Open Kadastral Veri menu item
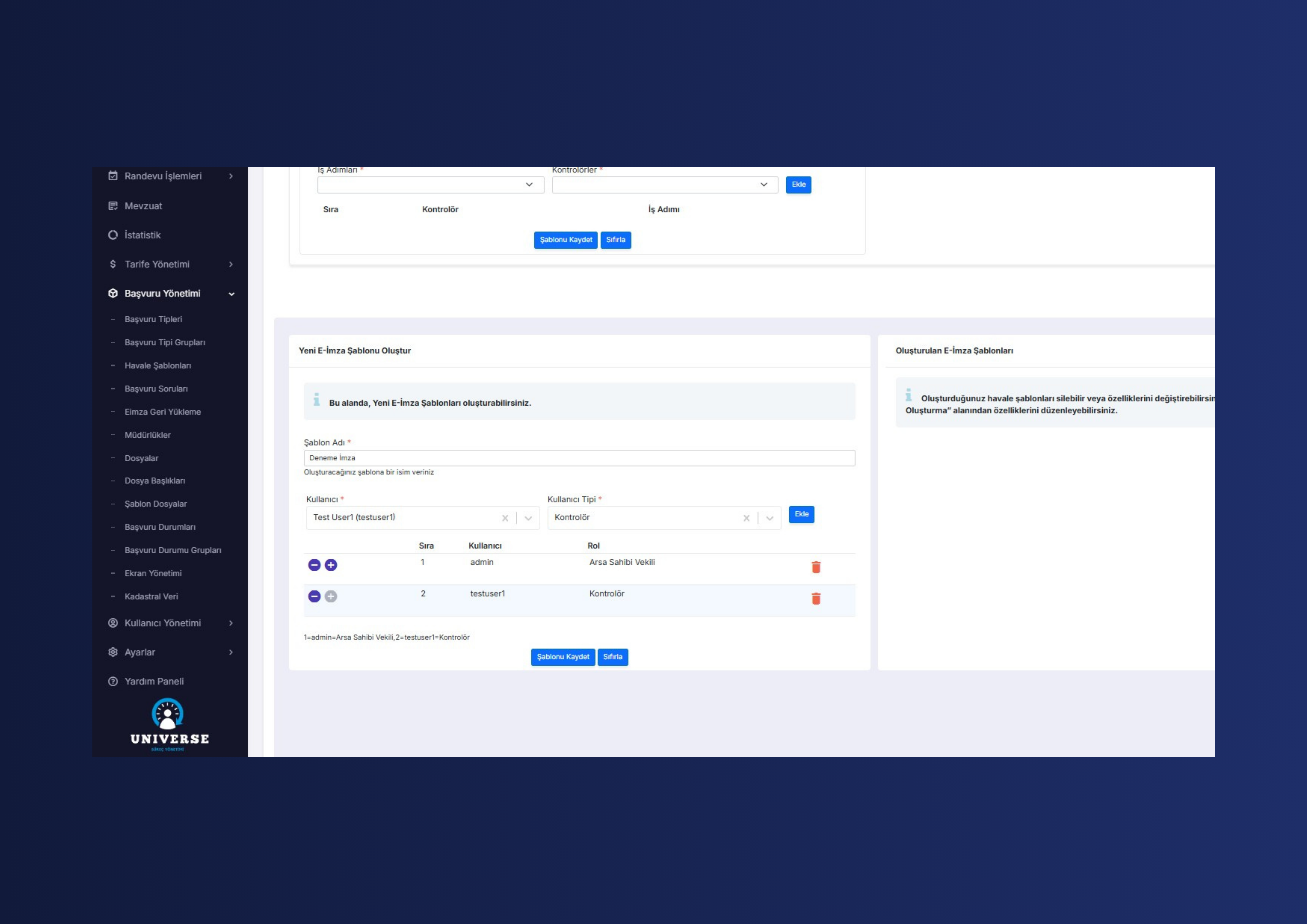 [x=151, y=597]
